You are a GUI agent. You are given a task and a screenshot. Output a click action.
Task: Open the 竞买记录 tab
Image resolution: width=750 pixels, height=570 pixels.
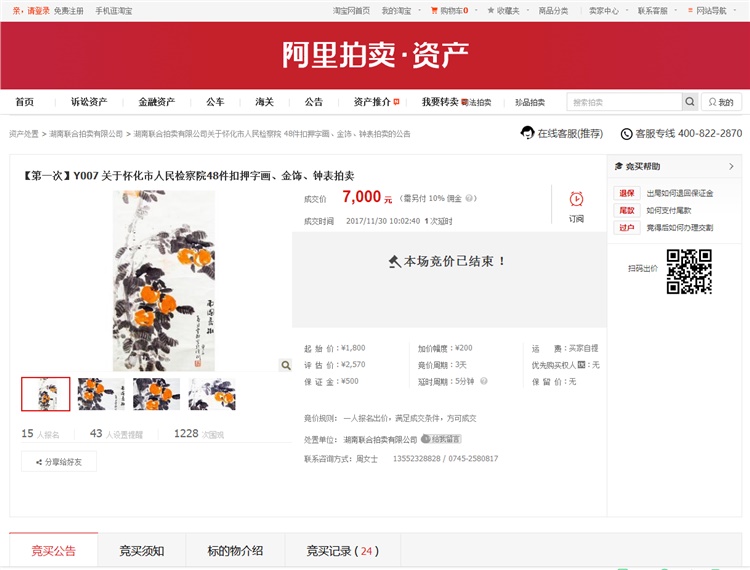[341, 551]
